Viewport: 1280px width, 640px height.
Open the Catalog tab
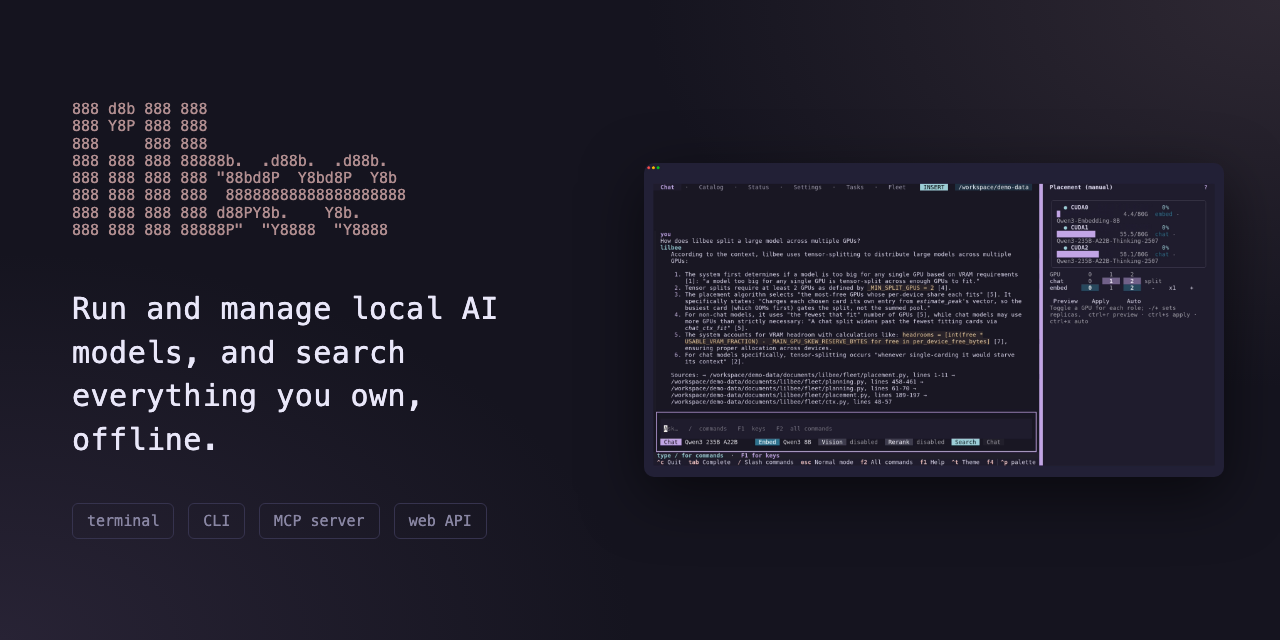tap(711, 187)
